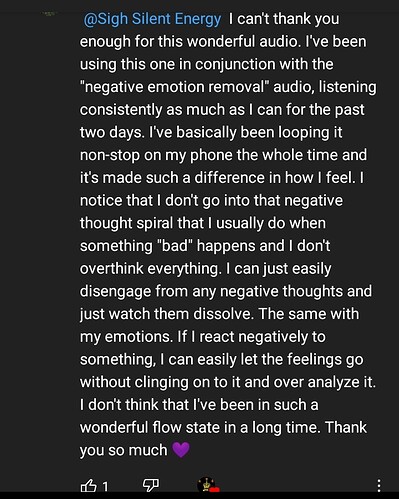Tap the like count number
Screen dimensions: 399x499
[105, 487]
